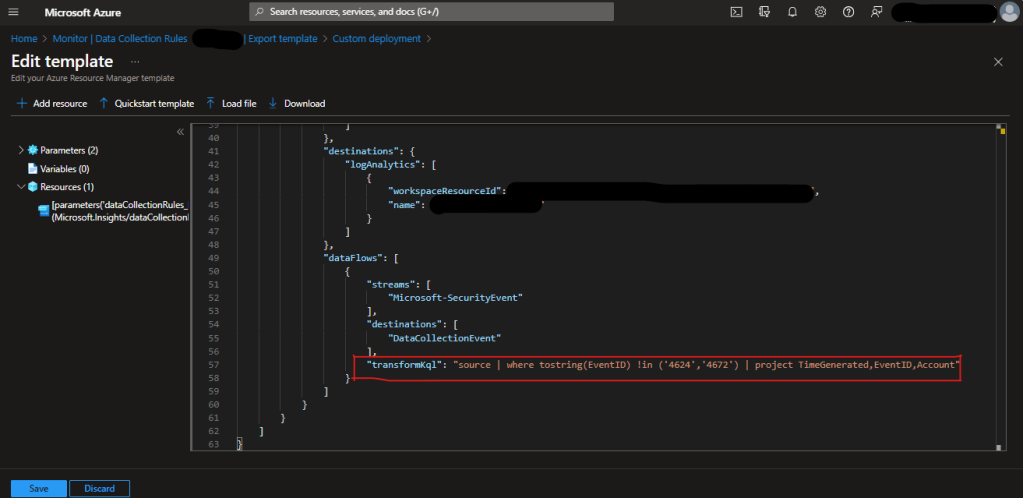Screen dimensions: 1023x498
Task: Select Variables (0) in the tree
Action: coord(64,169)
